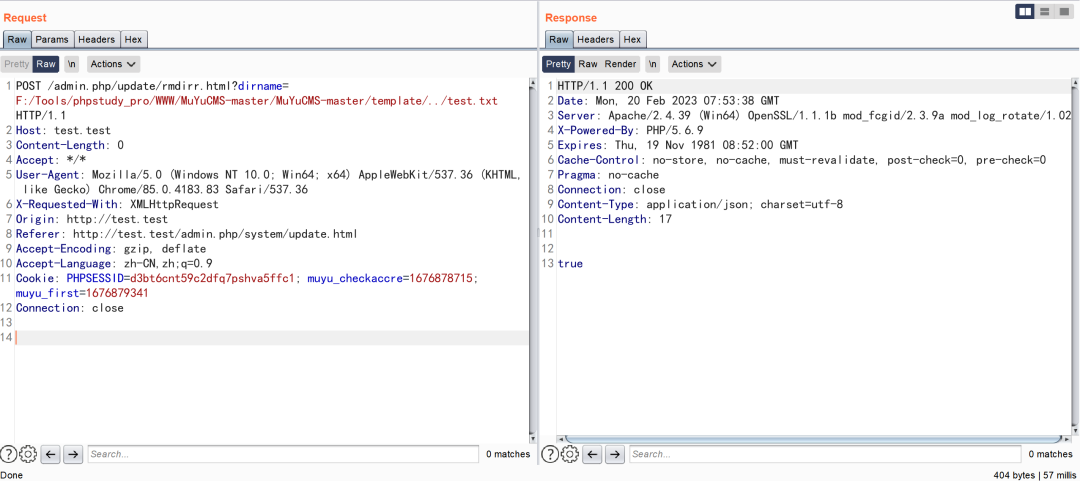Go to previous match in Request search
This screenshot has width=1080, height=481.
(50, 454)
